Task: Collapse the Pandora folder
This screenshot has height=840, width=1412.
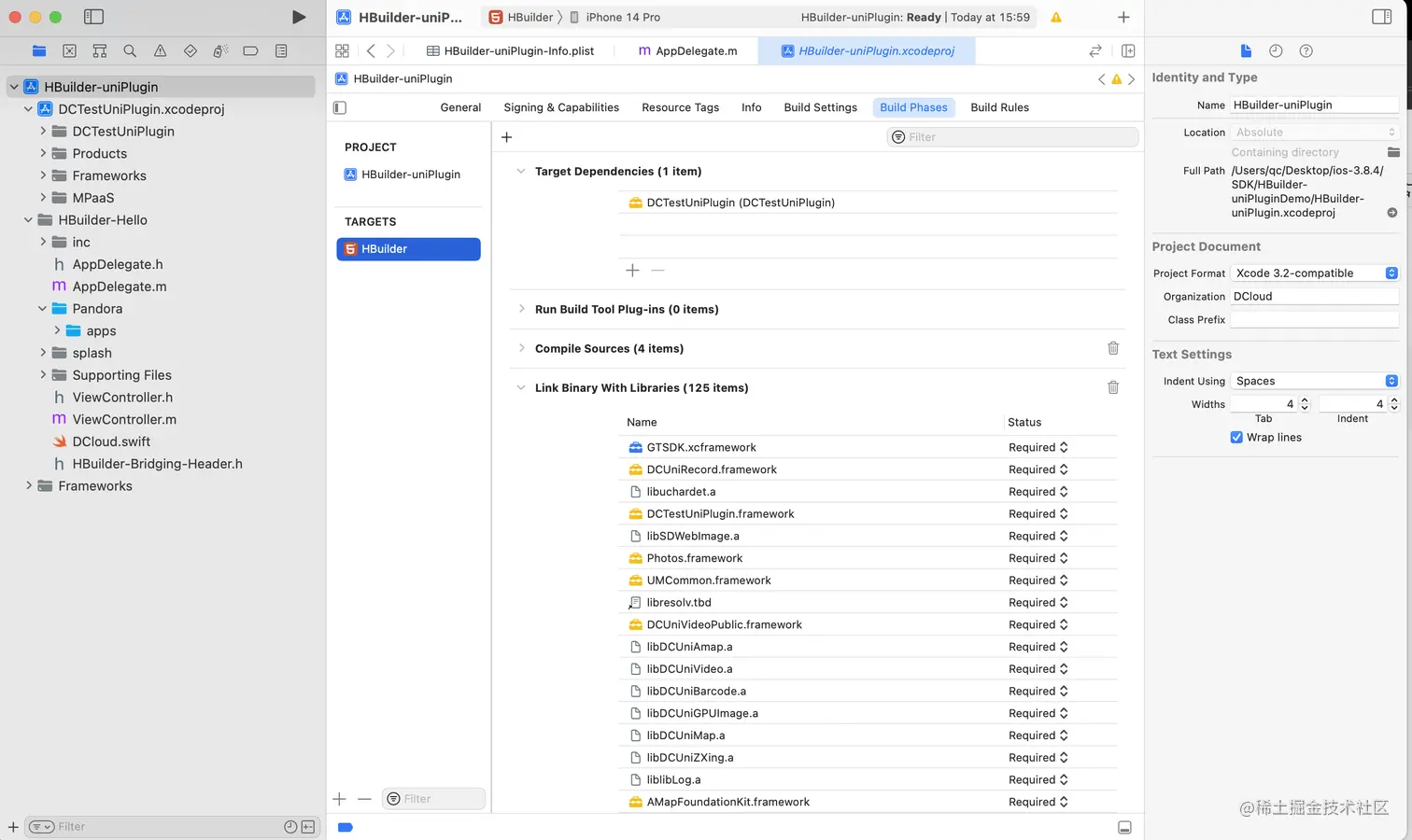Action: coord(43,309)
